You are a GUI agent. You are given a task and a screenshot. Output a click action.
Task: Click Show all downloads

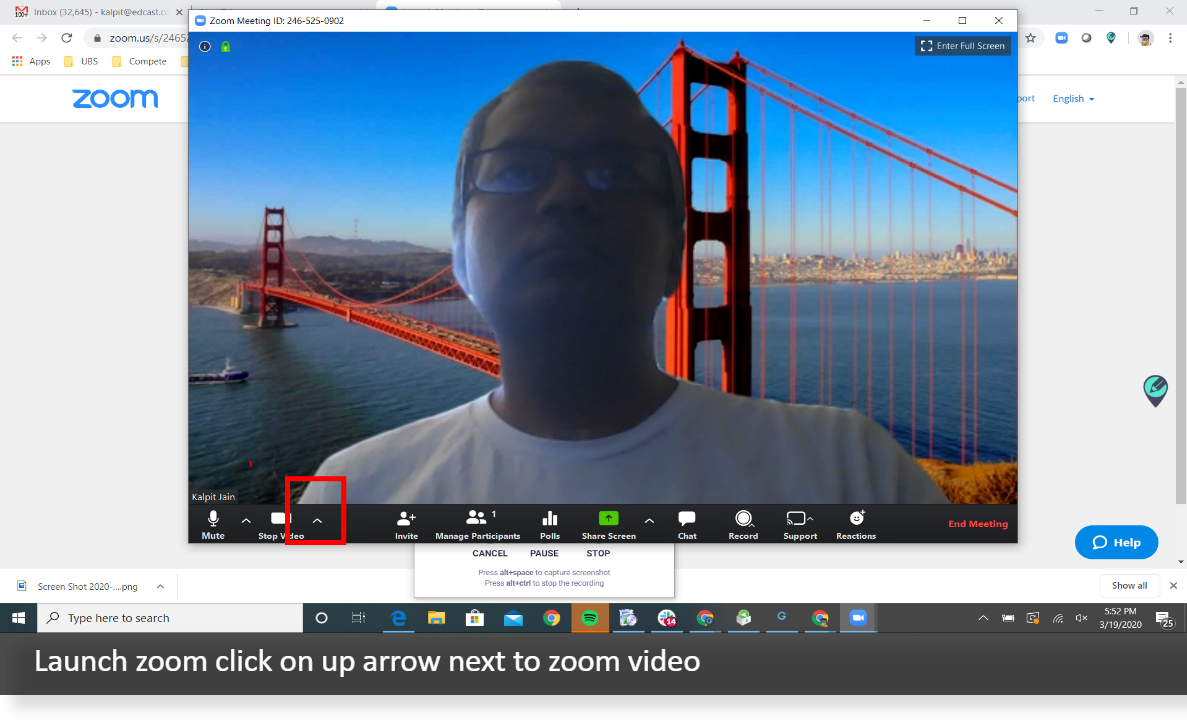pyautogui.click(x=1129, y=585)
